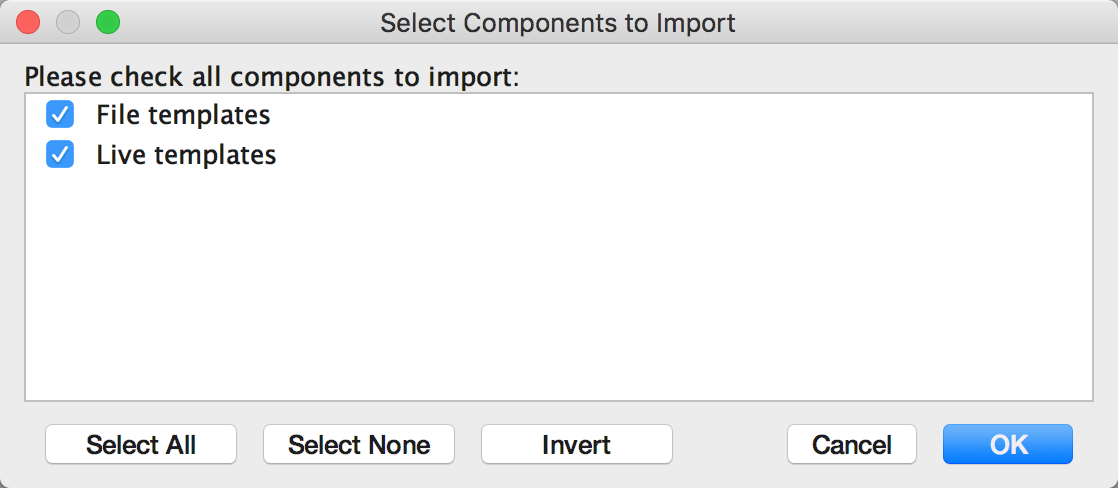The width and height of the screenshot is (1118, 488).
Task: Cancel the import dialog
Action: [x=852, y=444]
